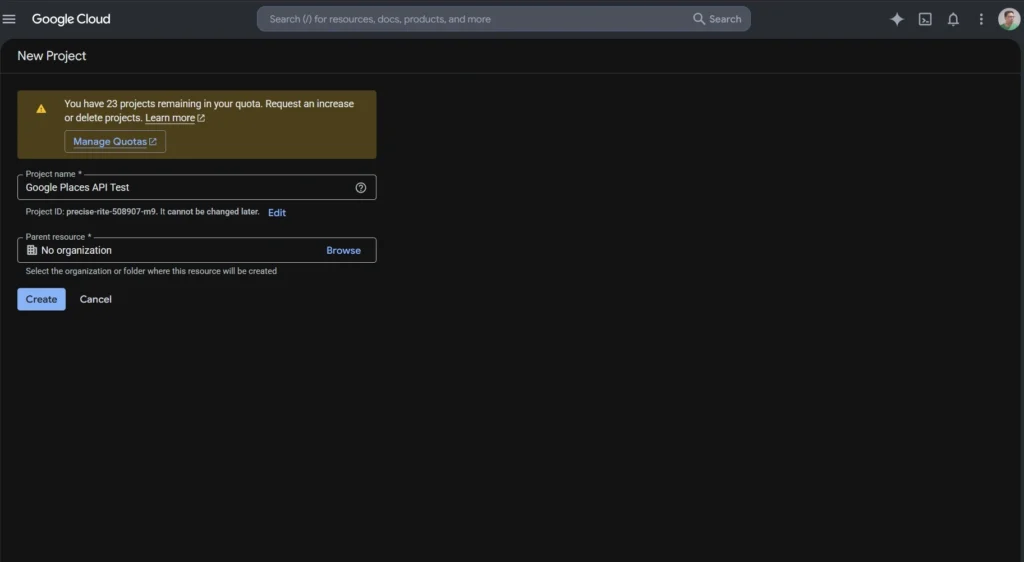Open the three-dot settings menu

coord(981,19)
